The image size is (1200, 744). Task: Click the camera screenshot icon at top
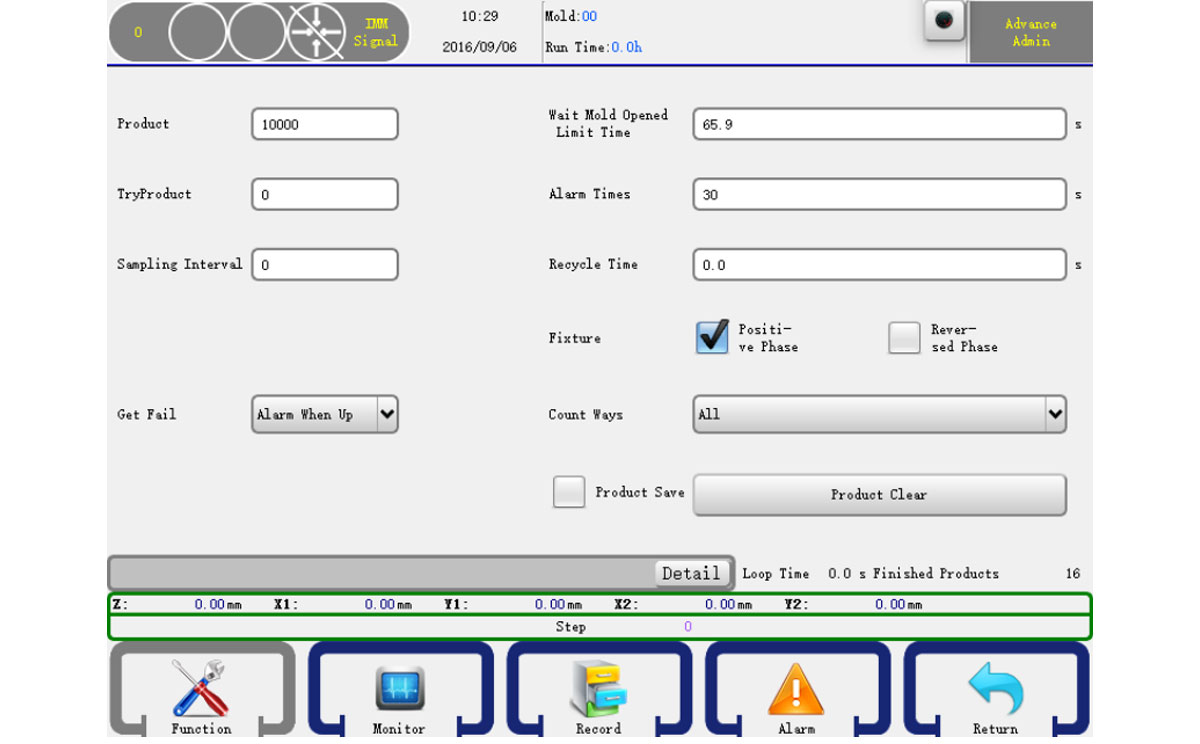[944, 21]
